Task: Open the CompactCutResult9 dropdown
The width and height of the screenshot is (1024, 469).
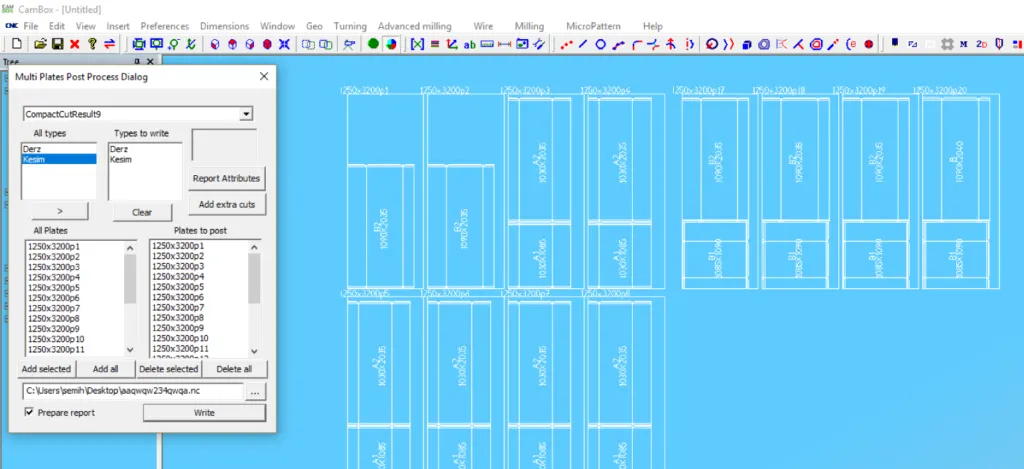Action: tap(246, 114)
